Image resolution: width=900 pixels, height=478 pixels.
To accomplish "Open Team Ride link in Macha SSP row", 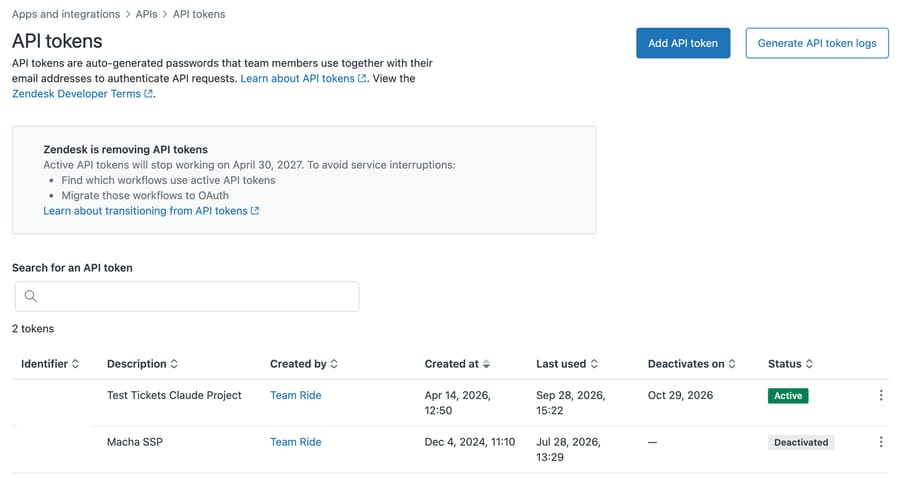I will [296, 442].
